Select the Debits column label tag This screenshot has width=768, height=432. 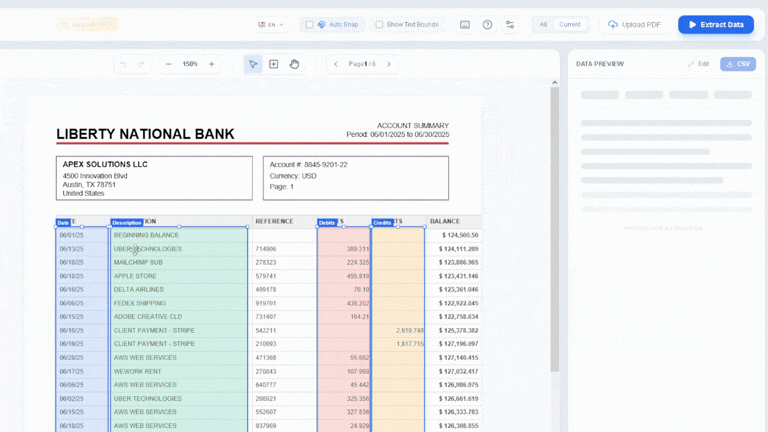[x=327, y=223]
